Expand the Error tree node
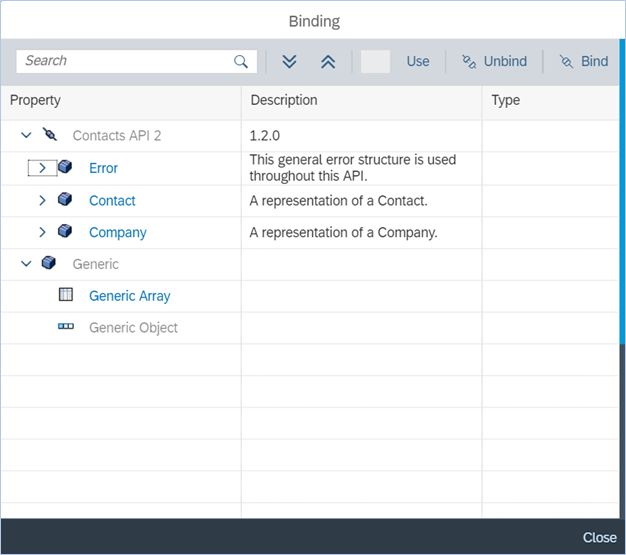Screen dimensions: 626x555 click(x=42, y=168)
